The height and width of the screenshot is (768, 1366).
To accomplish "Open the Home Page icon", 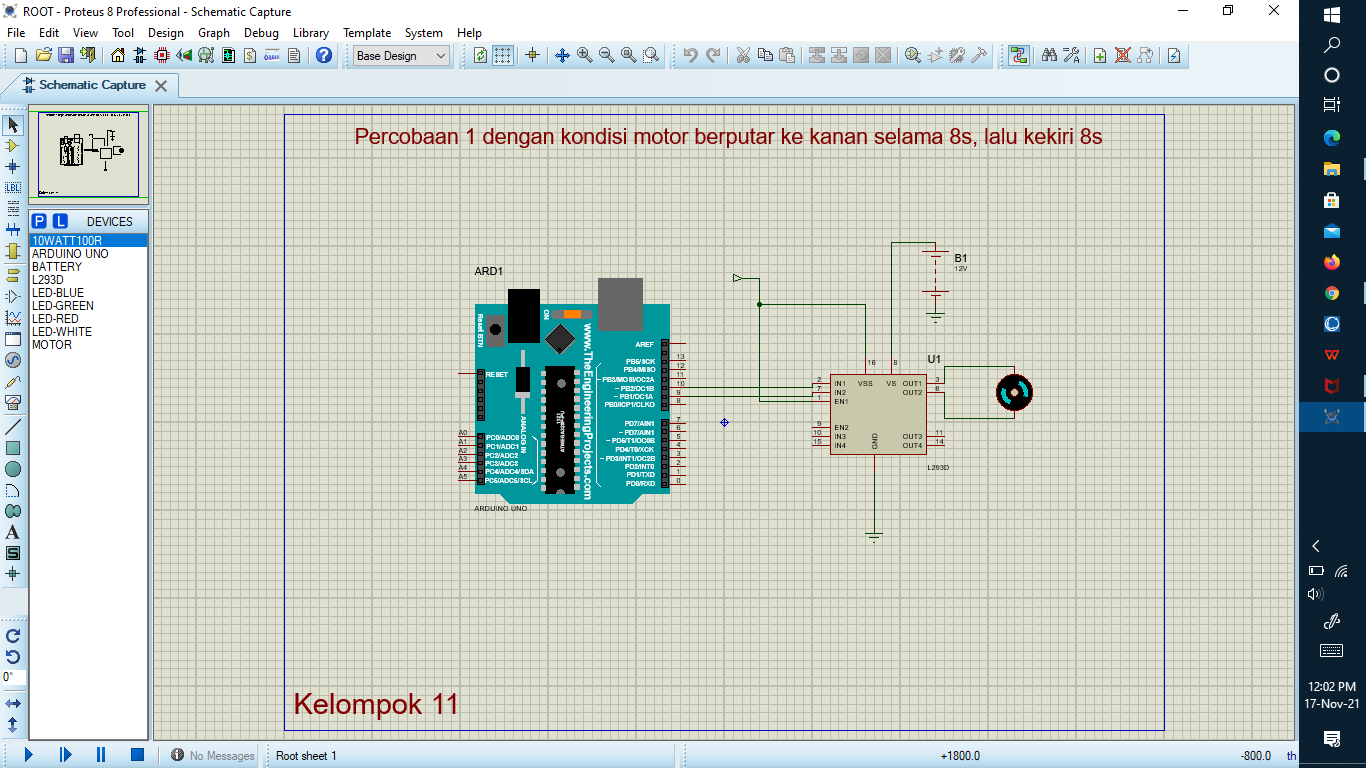I will point(119,56).
